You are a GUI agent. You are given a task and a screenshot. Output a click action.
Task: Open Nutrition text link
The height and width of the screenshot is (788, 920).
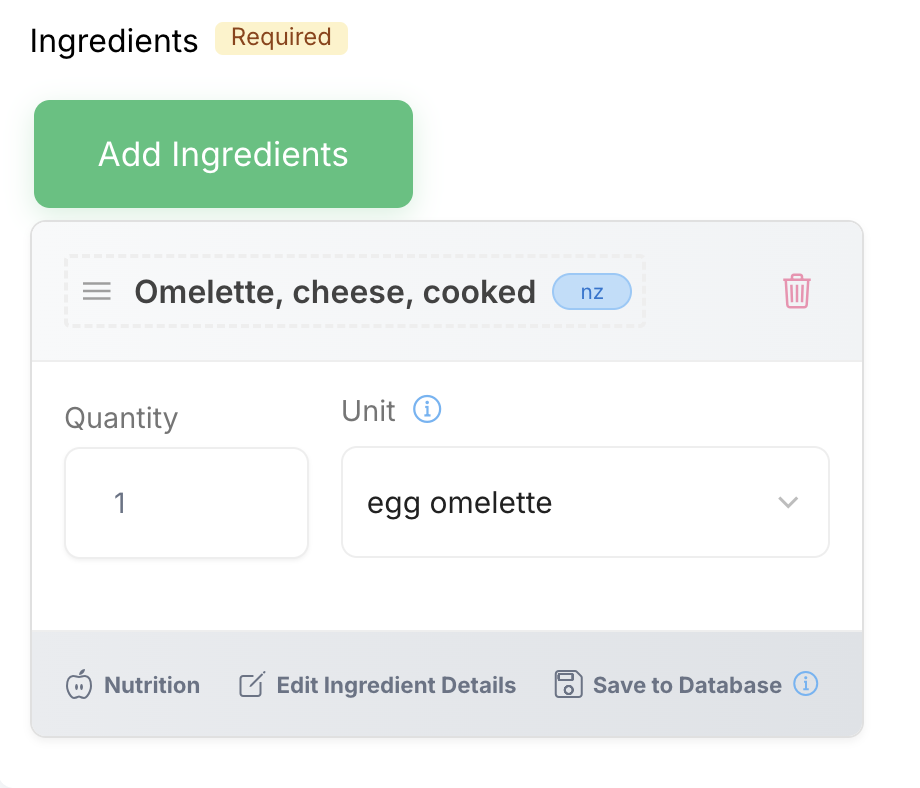pyautogui.click(x=152, y=685)
